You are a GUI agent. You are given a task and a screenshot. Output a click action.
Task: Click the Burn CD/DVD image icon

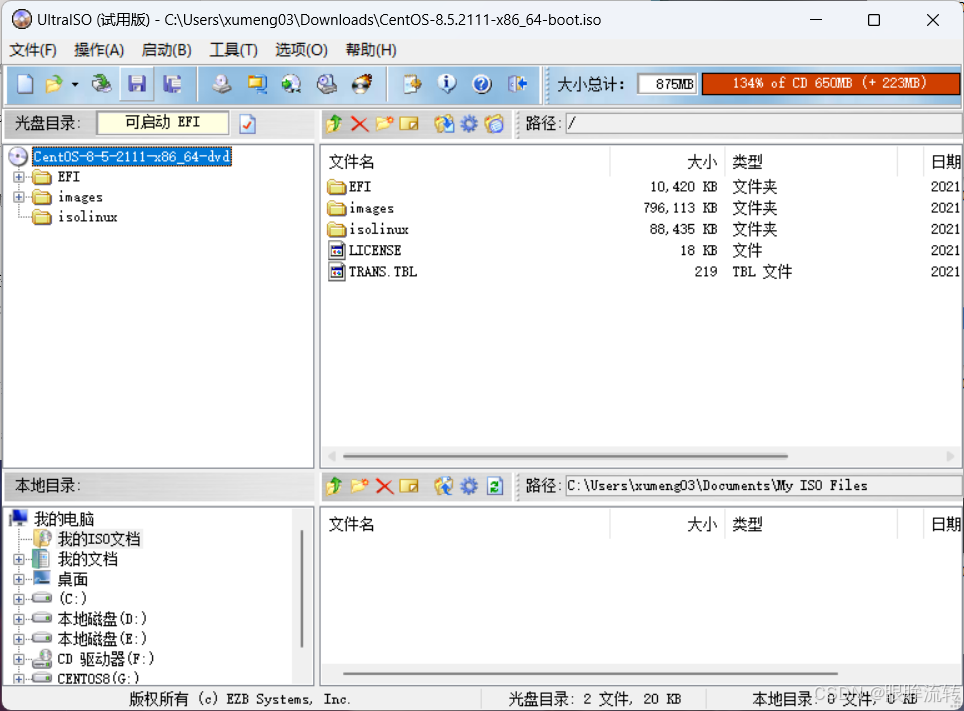tap(362, 84)
